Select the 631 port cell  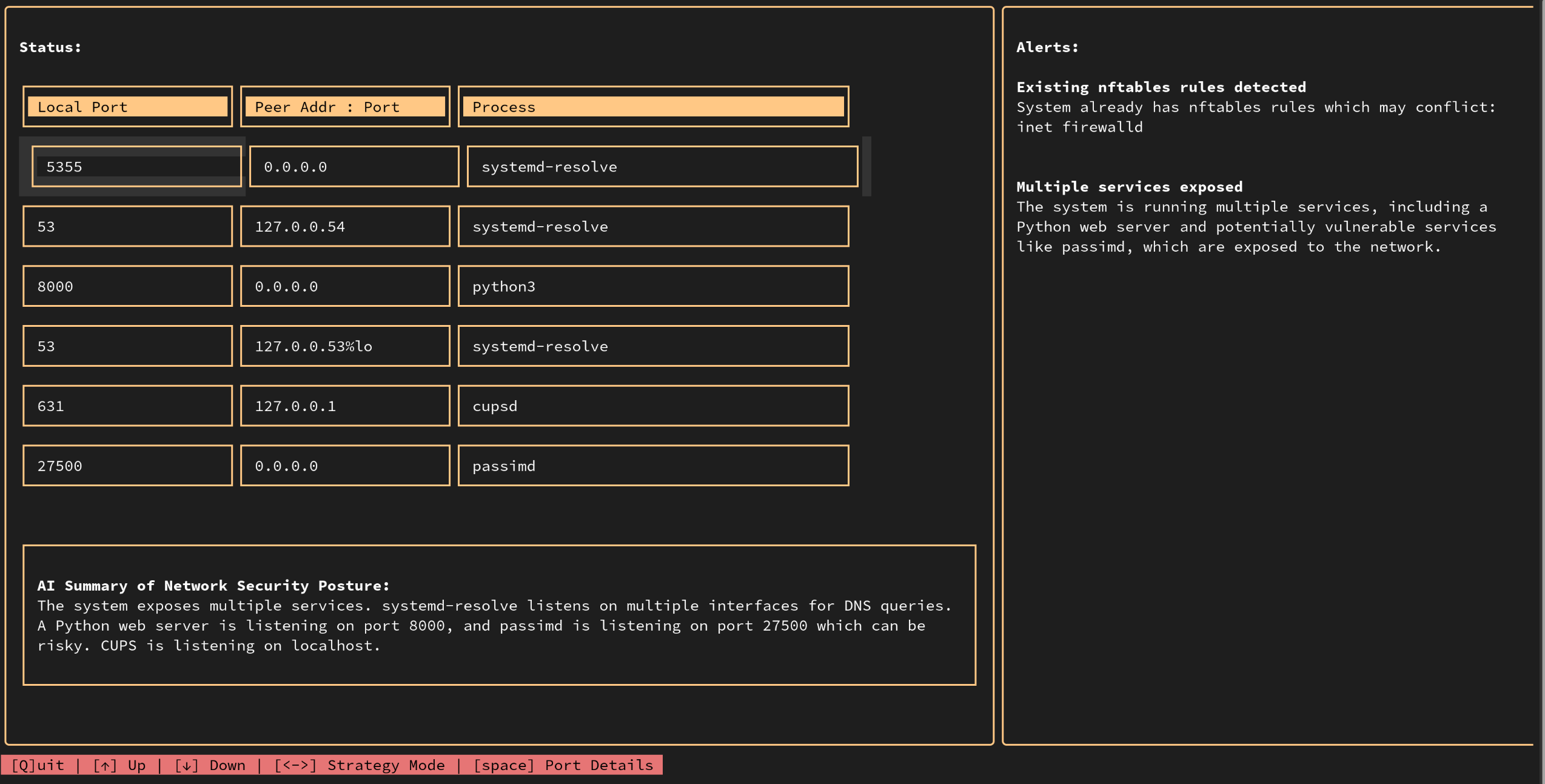tap(127, 406)
